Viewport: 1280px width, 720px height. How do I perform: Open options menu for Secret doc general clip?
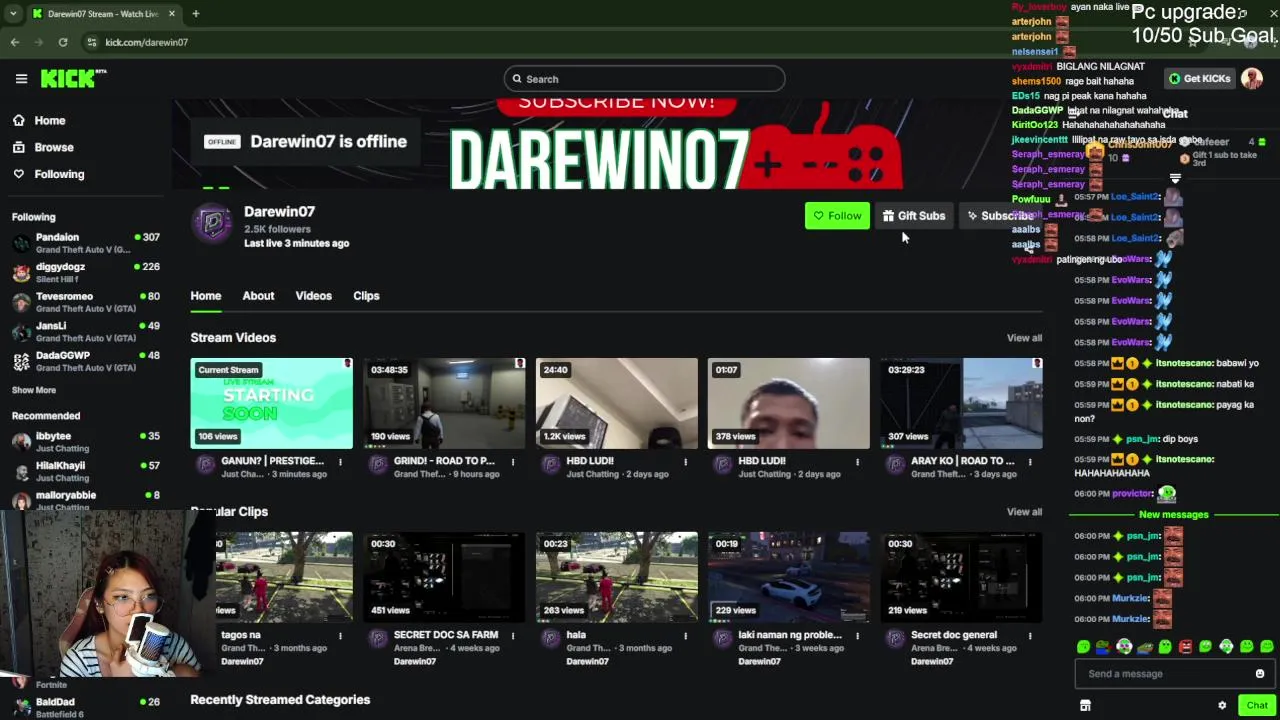1030,636
